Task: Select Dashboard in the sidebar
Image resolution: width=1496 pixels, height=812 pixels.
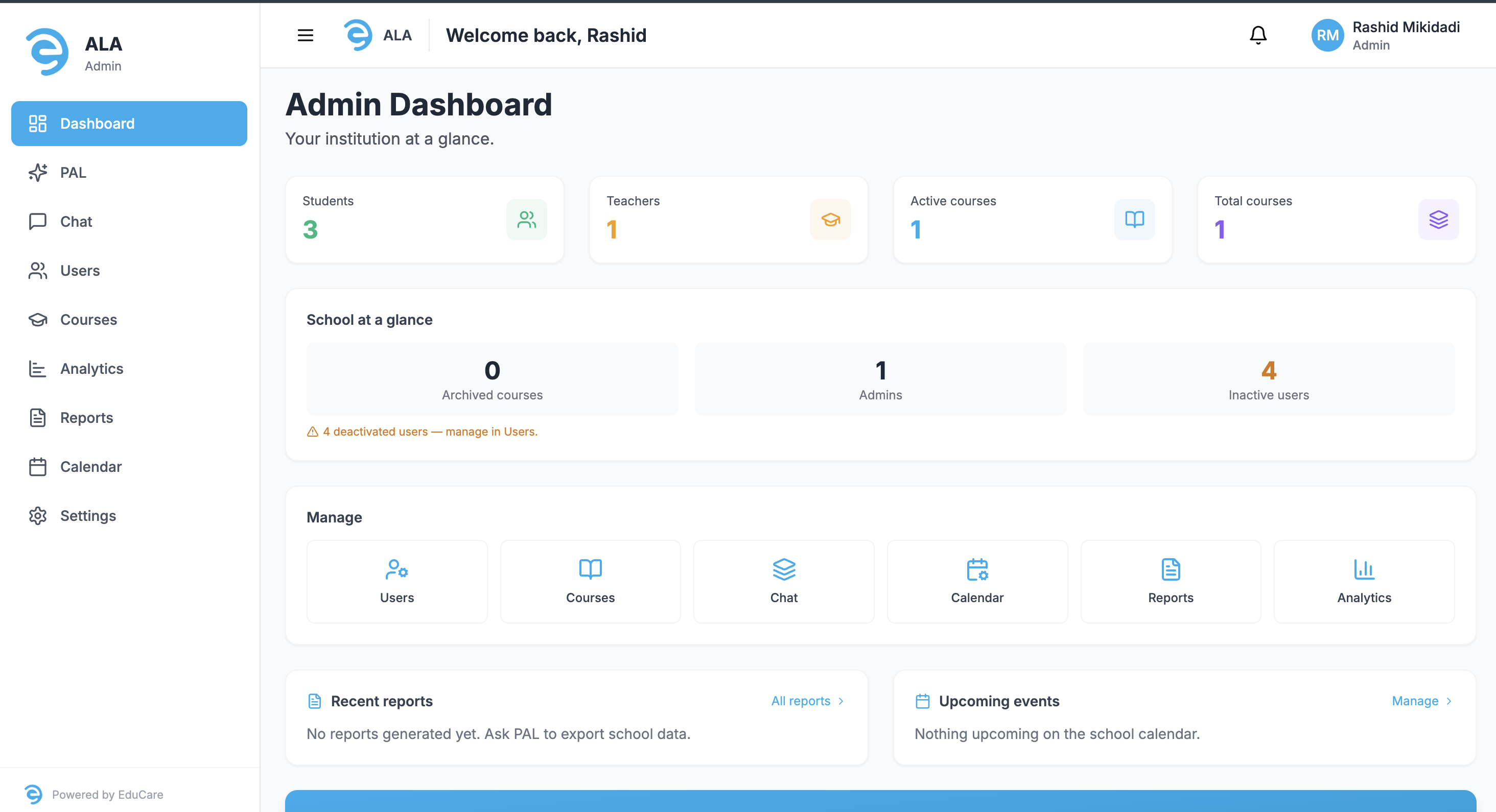Action: 129,124
